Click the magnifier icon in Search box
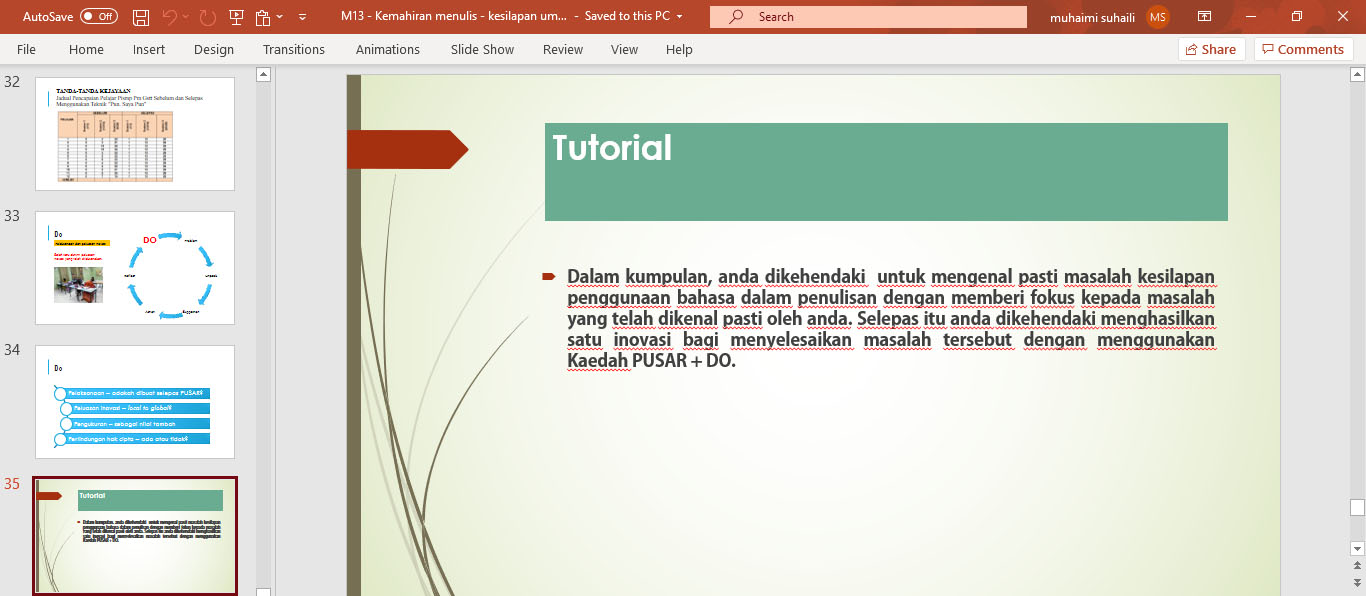The width and height of the screenshot is (1366, 596). tap(736, 17)
